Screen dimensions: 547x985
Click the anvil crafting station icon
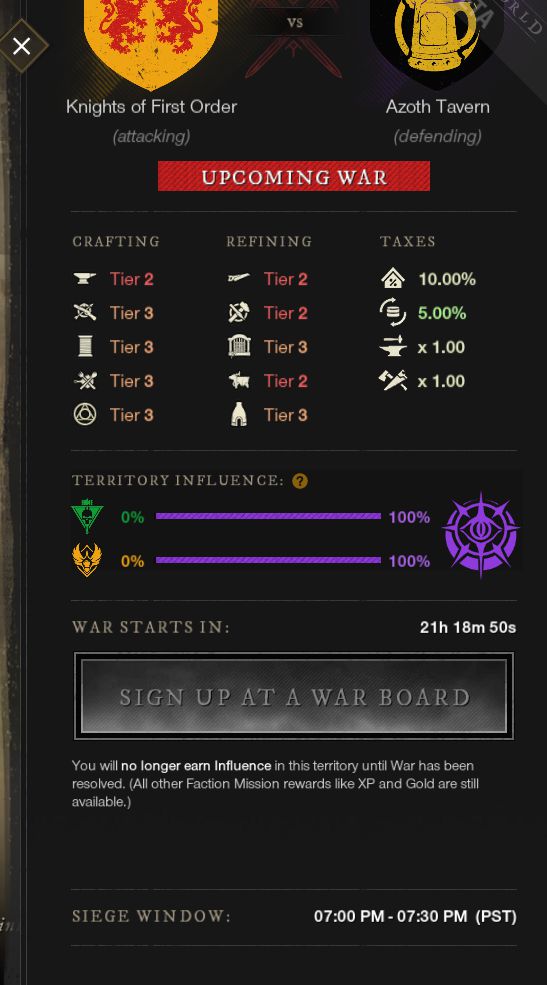point(85,278)
